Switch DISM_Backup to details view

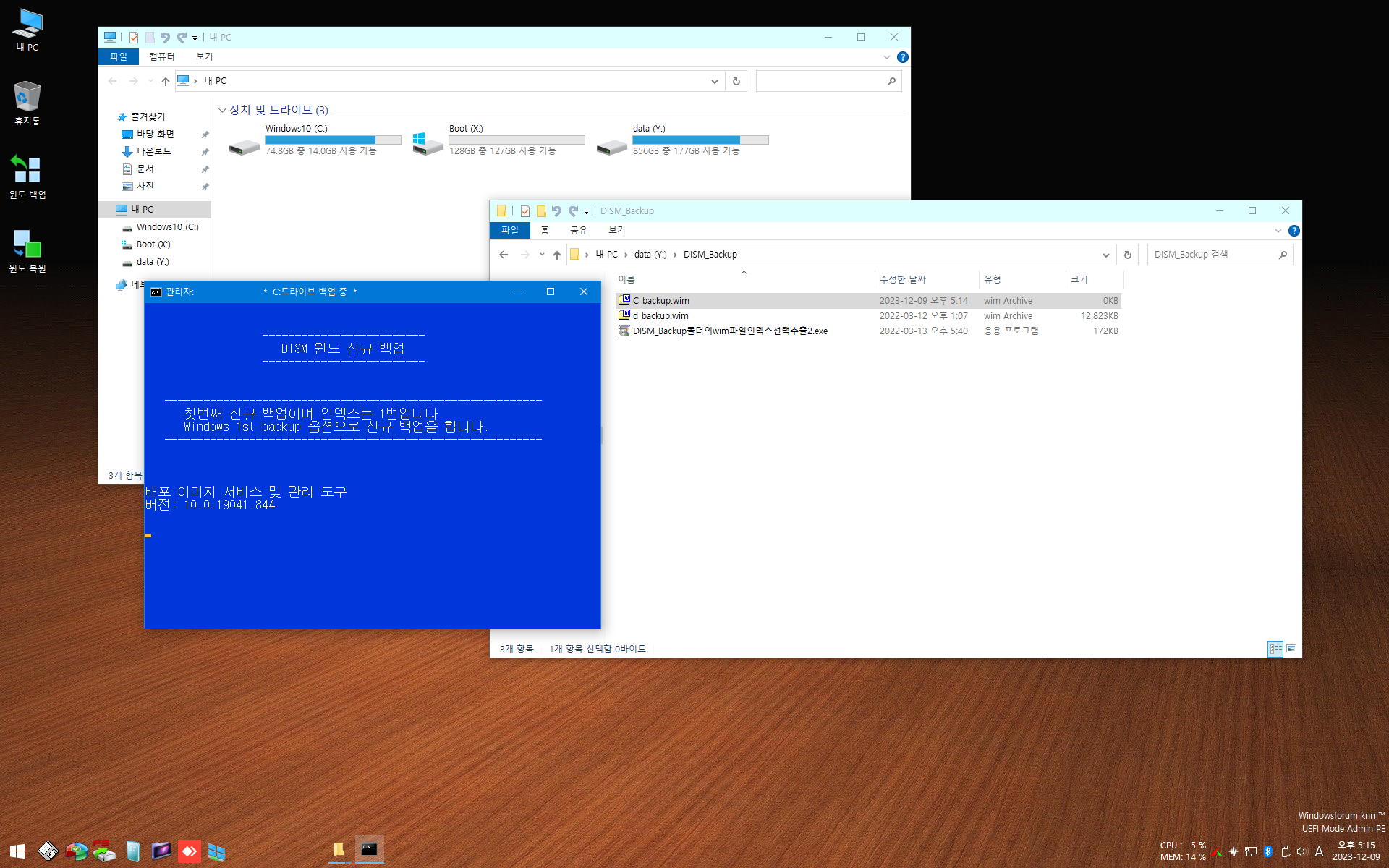(1275, 649)
